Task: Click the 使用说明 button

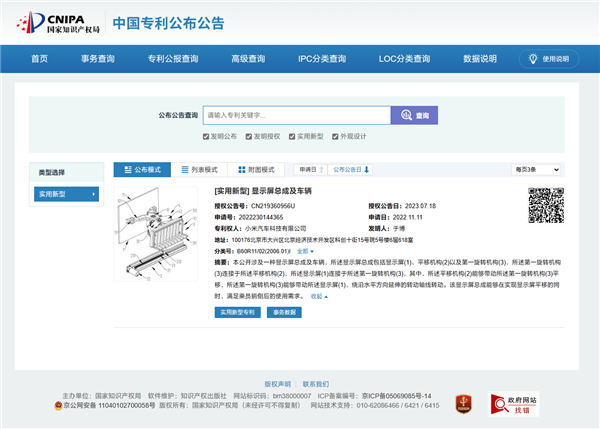Action: (x=548, y=59)
